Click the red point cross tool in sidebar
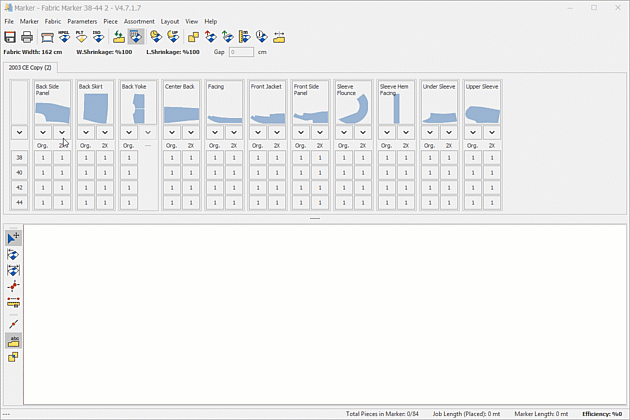Screen dimensions: 630x420 click(14, 286)
